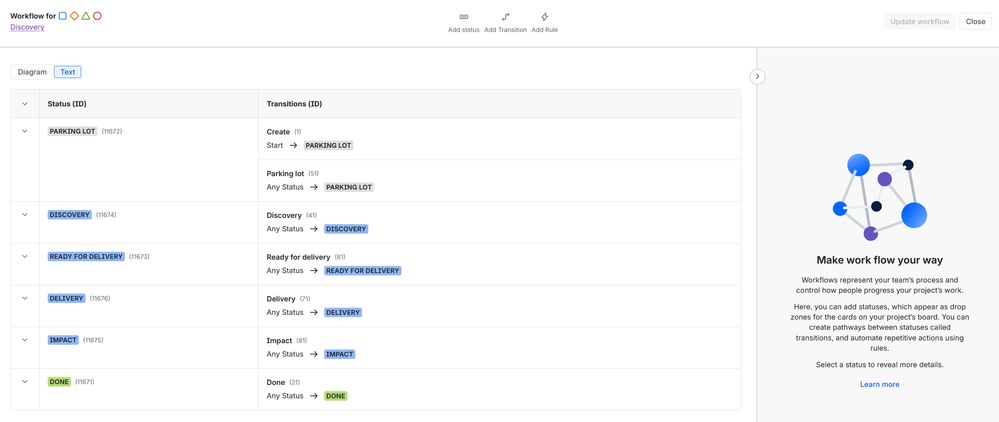Click the IMPACT target lozenge in Impact transition
Image resolution: width=999 pixels, height=422 pixels.
point(340,354)
